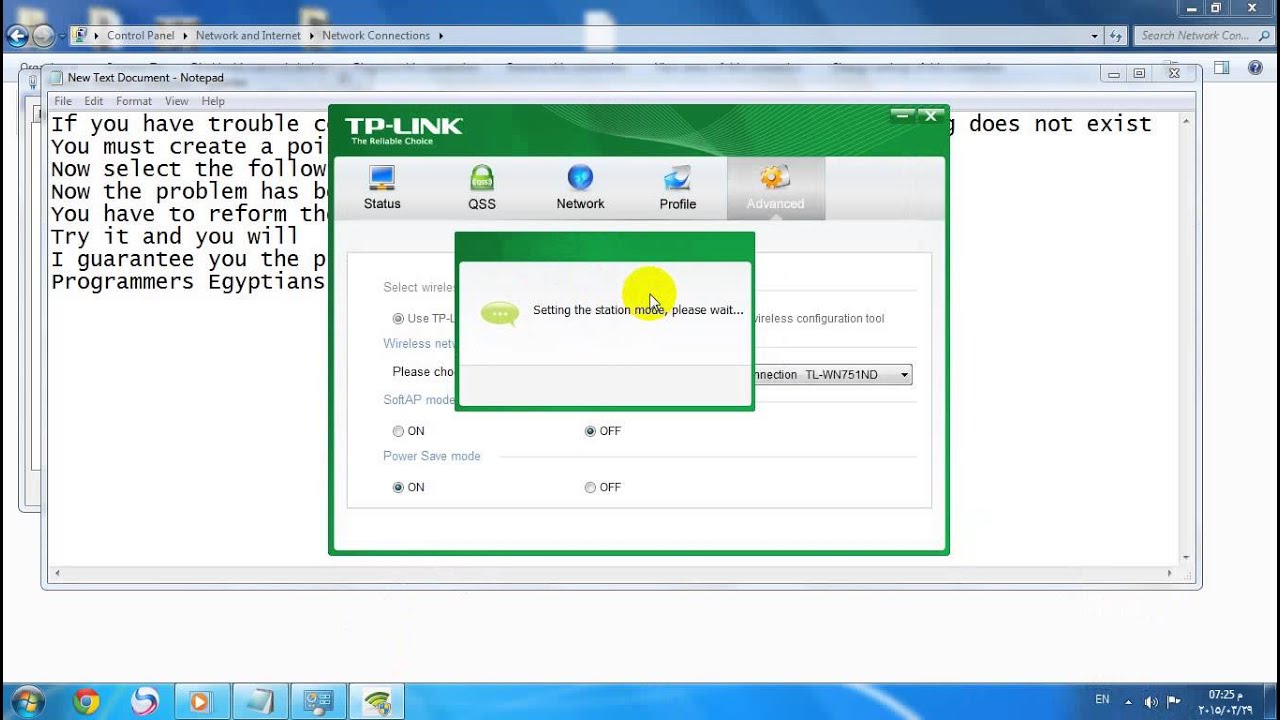
Task: Select Power Save mode ON radio button
Action: [399, 487]
